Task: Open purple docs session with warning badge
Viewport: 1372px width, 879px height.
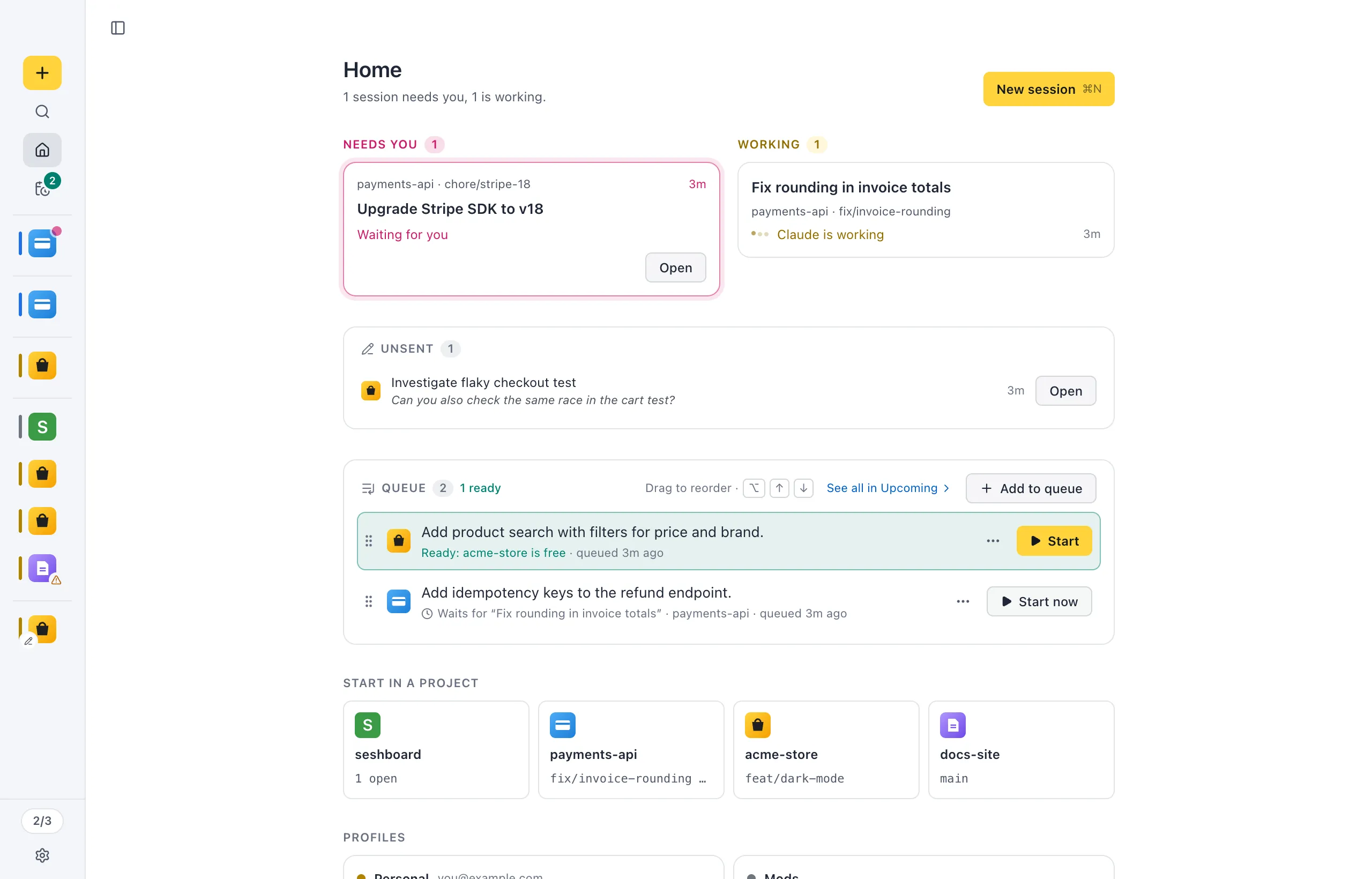Action: 42,568
